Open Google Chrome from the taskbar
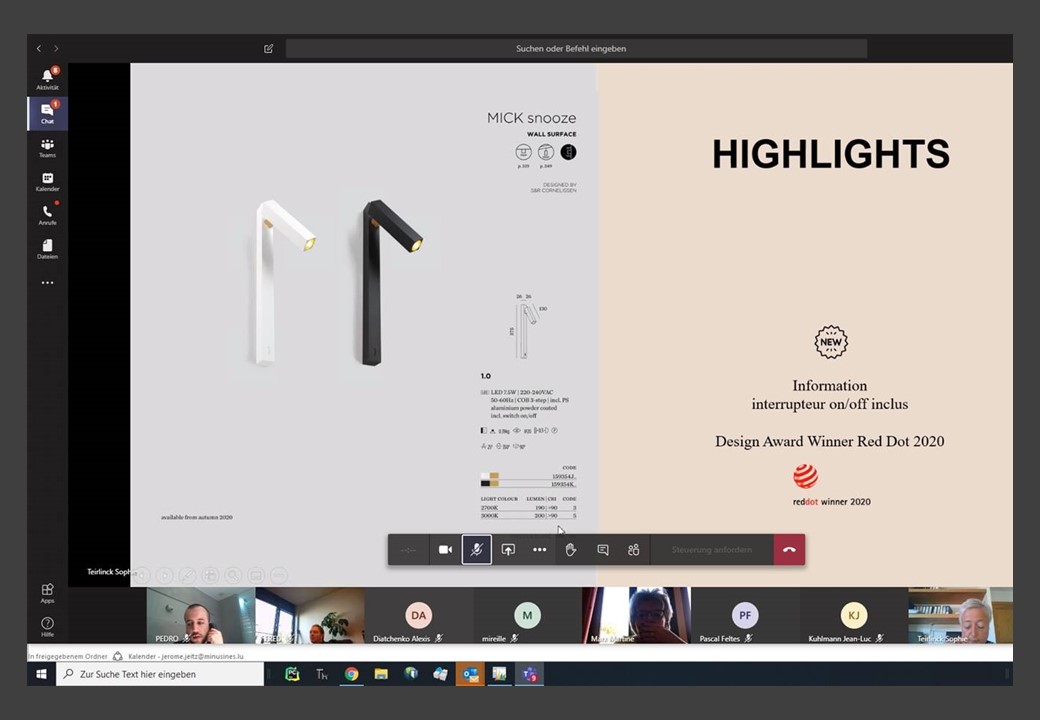This screenshot has height=720, width=1040. pyautogui.click(x=352, y=674)
